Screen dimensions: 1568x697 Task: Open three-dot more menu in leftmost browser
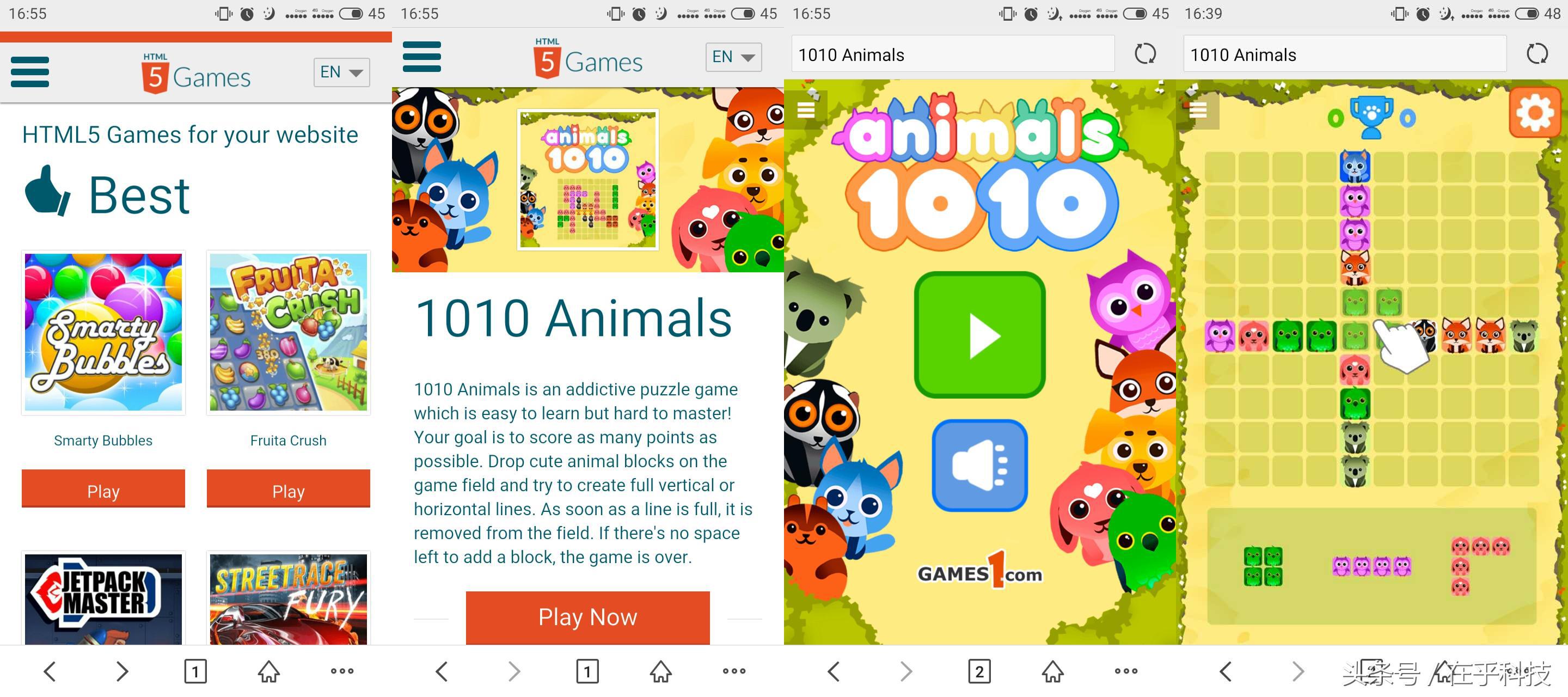(342, 671)
